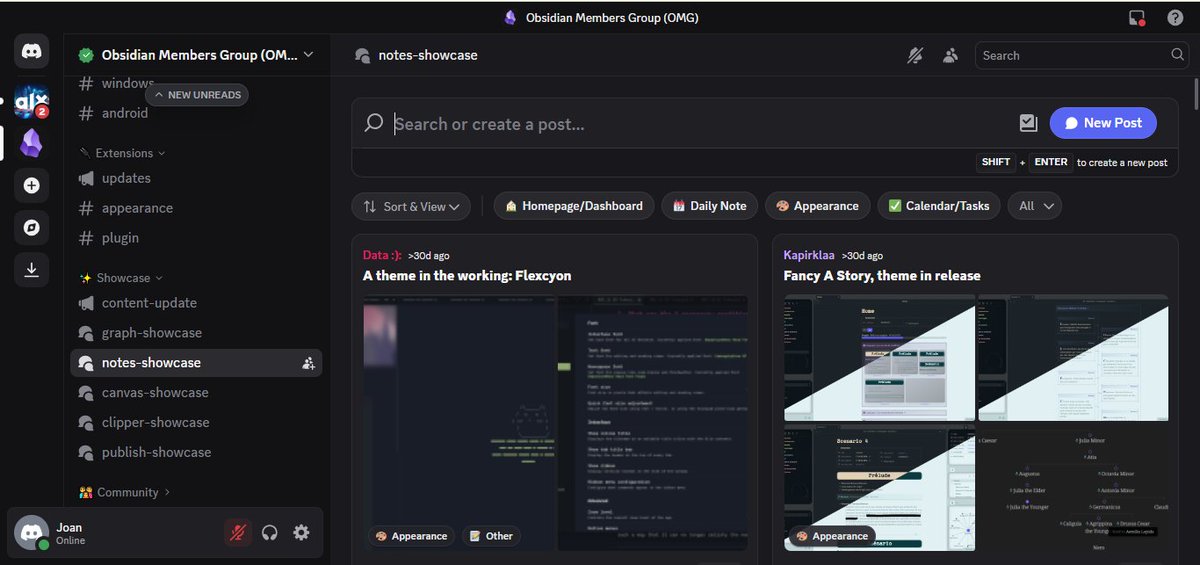
Task: Click Other tag on Flexcyon post
Action: (491, 536)
